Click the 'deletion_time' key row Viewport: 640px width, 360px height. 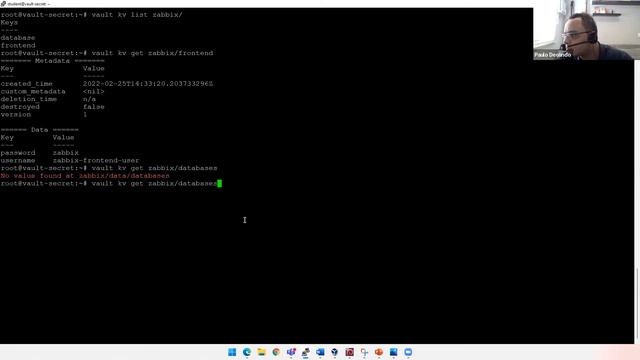[48, 99]
